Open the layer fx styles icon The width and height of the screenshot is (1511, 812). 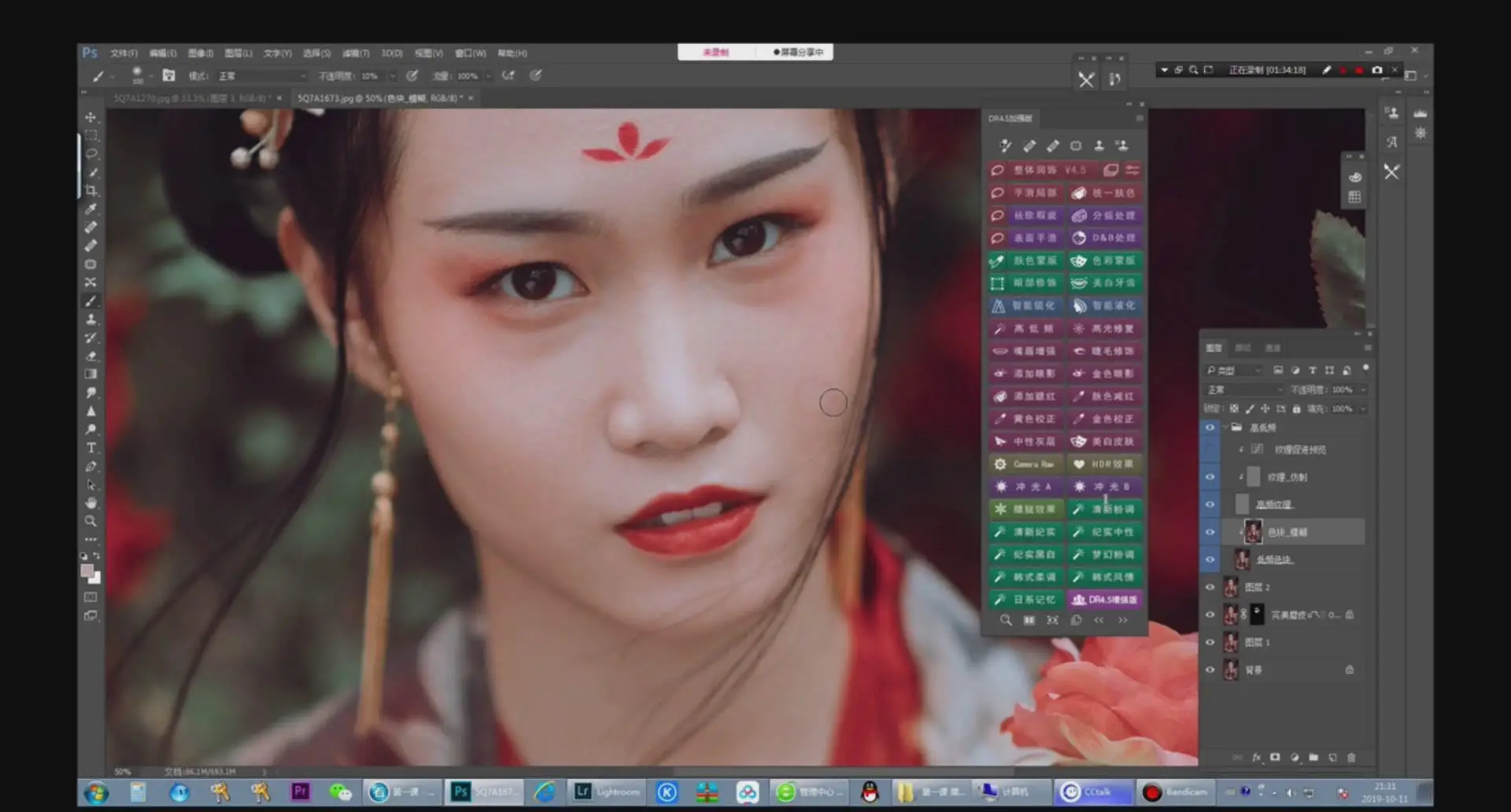[x=1257, y=757]
